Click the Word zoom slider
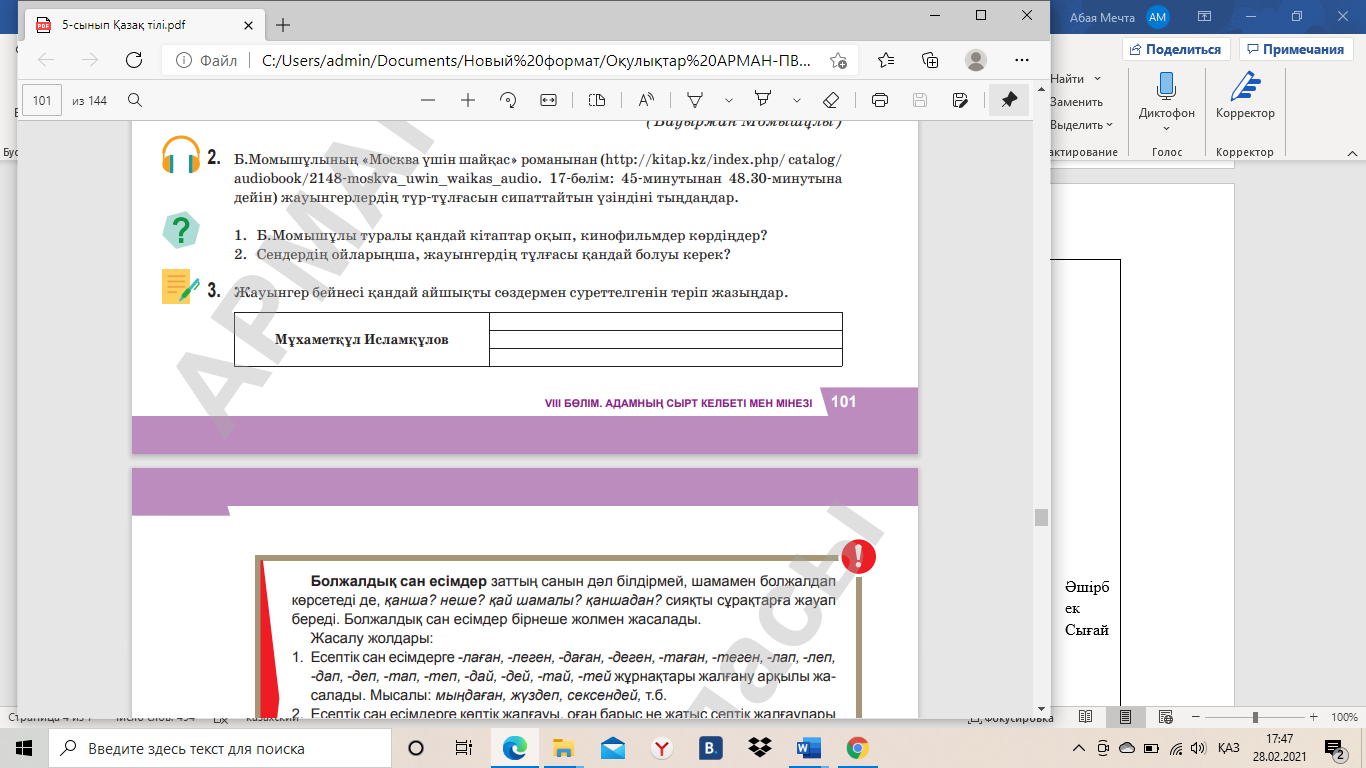Image resolution: width=1366 pixels, height=768 pixels. pyautogui.click(x=1254, y=717)
